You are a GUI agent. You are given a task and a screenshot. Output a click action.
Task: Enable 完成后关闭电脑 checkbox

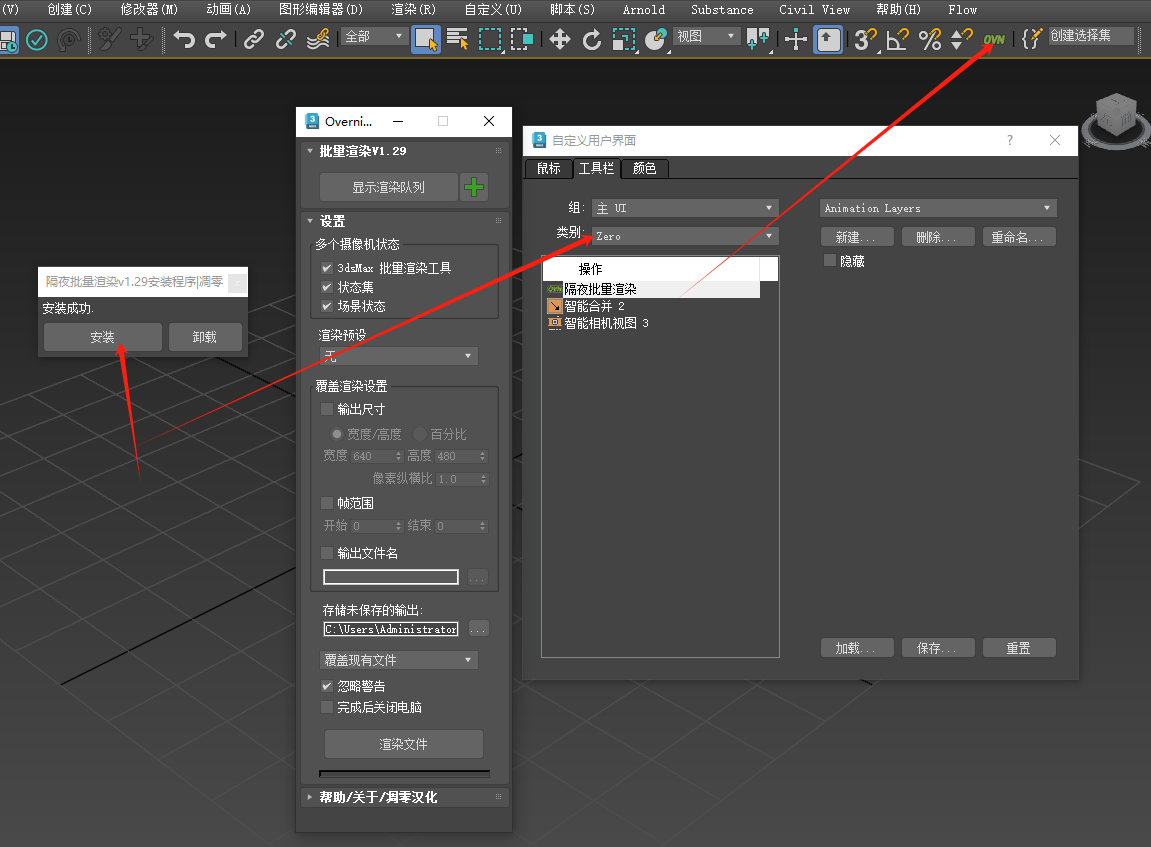click(327, 707)
